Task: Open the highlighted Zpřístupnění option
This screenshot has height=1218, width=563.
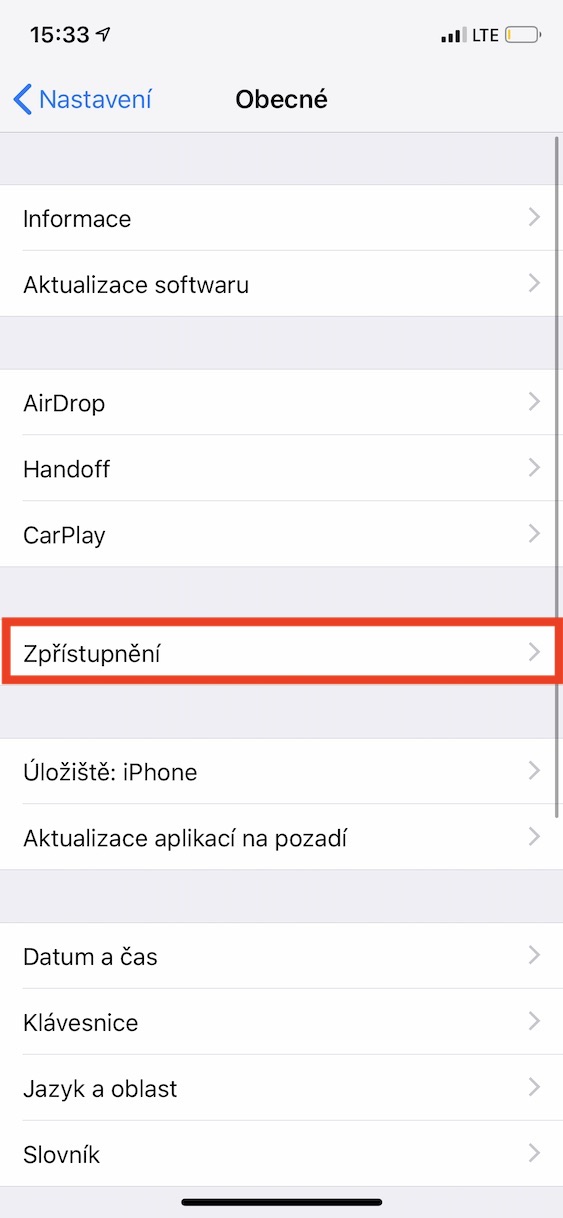Action: [281, 652]
